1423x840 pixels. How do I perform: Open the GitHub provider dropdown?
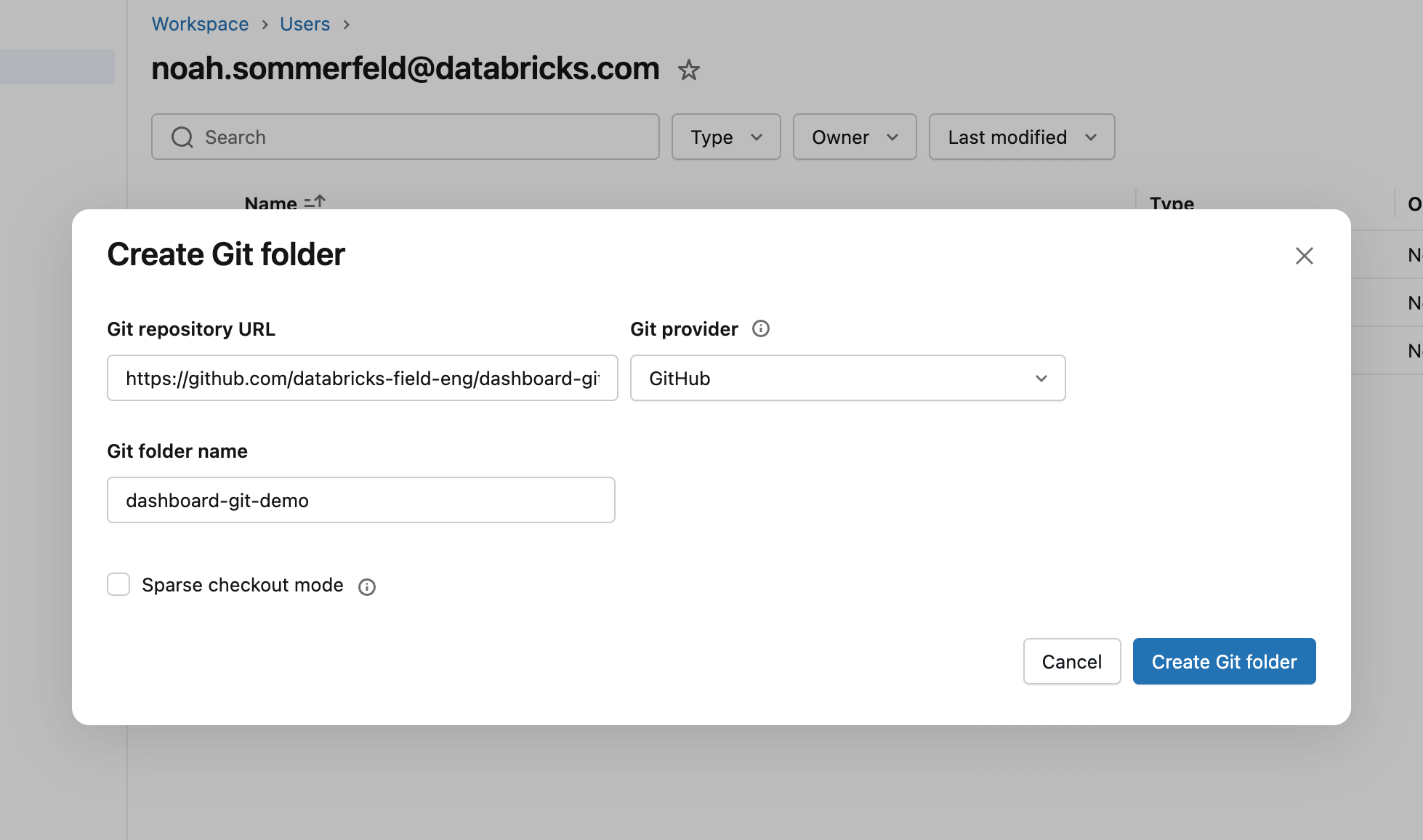pyautogui.click(x=847, y=378)
